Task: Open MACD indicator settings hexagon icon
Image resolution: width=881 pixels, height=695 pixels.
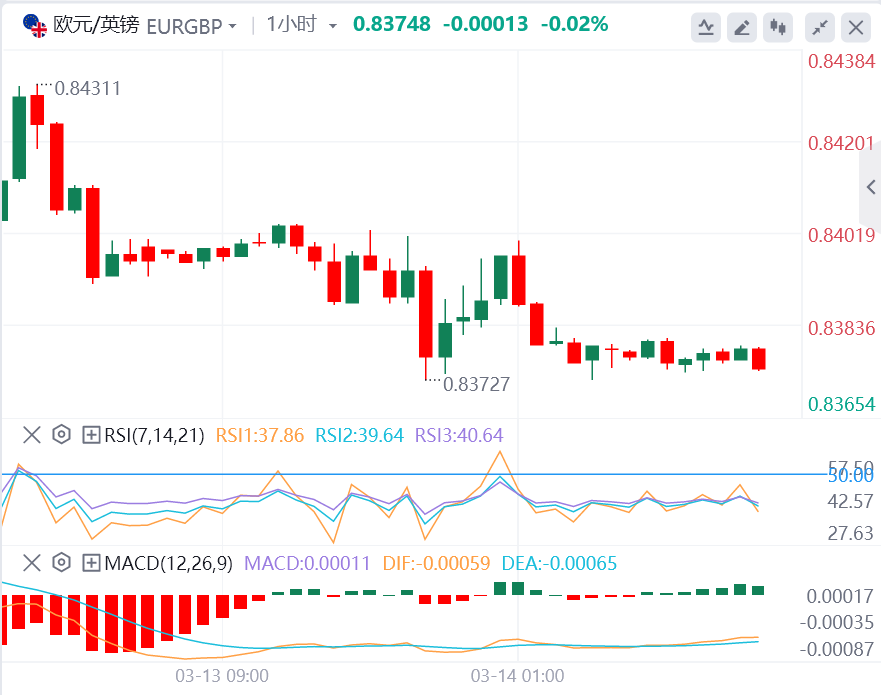Action: pyautogui.click(x=61, y=562)
